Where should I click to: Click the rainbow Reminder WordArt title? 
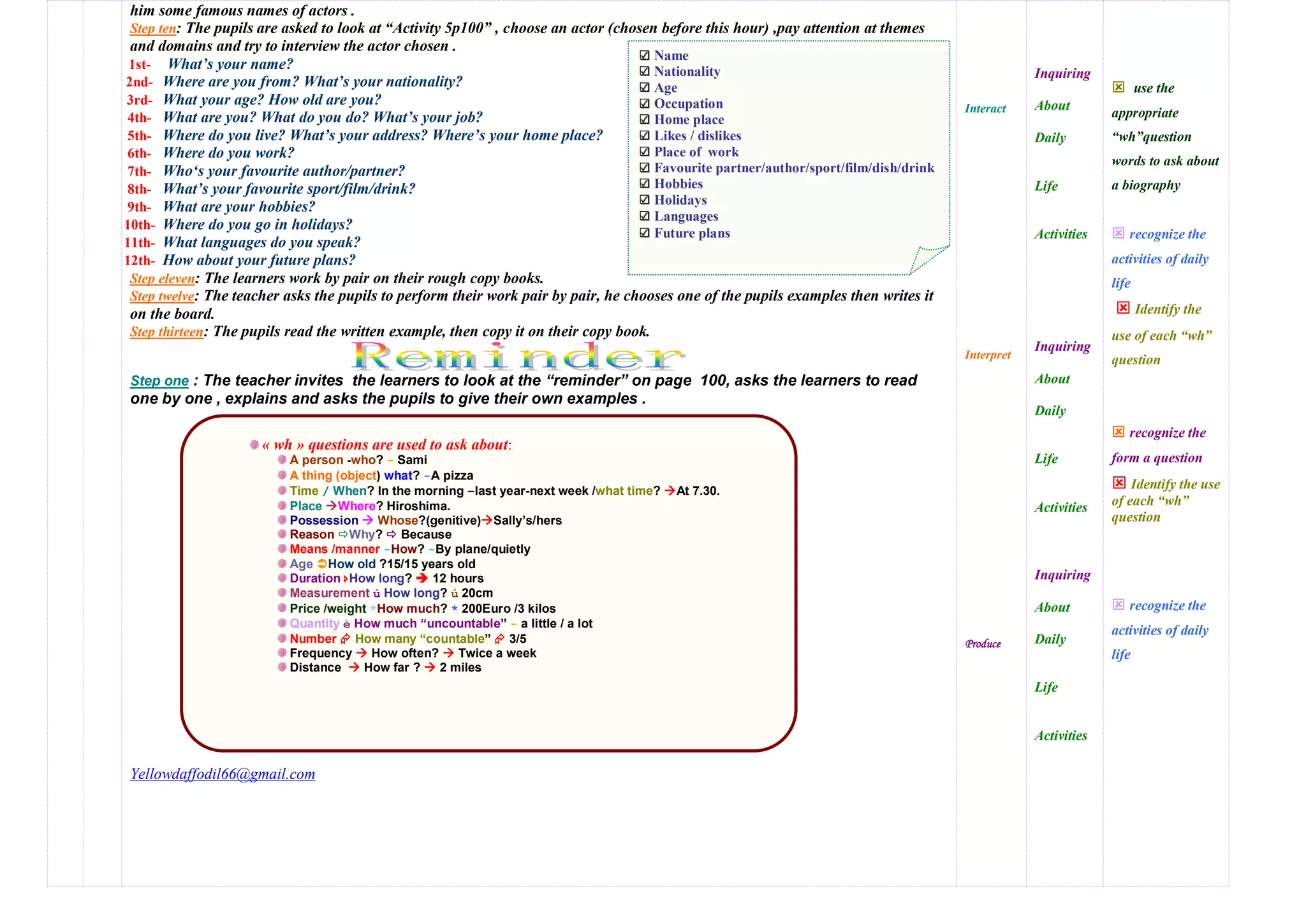click(518, 357)
